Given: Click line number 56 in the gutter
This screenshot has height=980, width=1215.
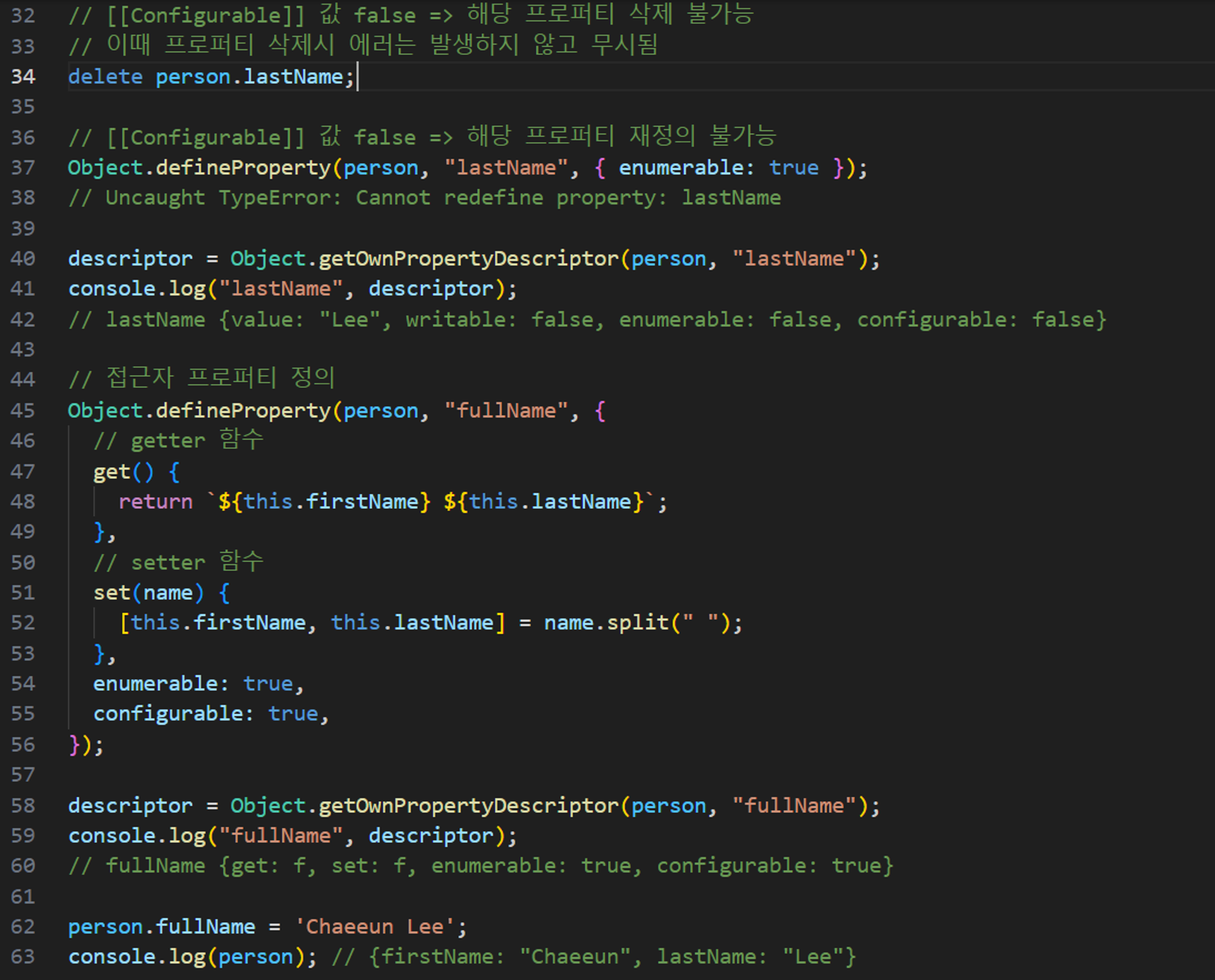Looking at the screenshot, I should (23, 745).
